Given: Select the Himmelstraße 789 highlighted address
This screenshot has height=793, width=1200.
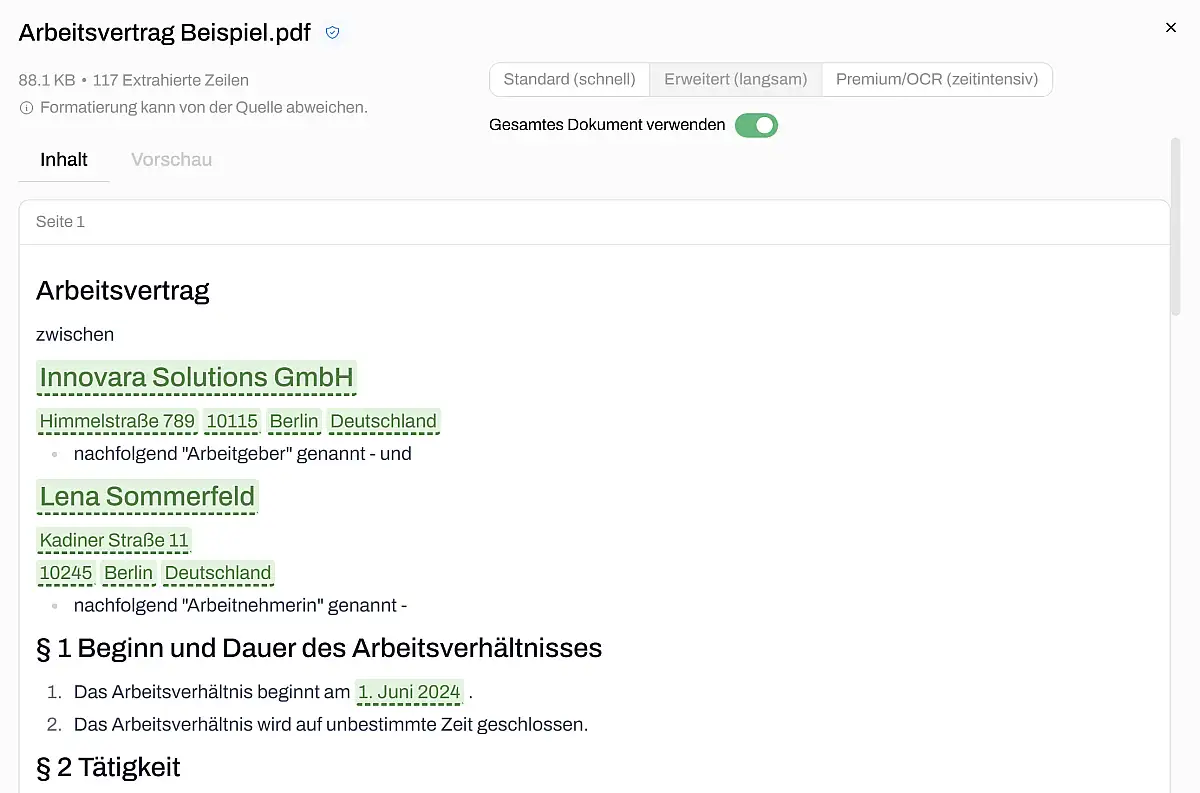Looking at the screenshot, I should coord(117,421).
